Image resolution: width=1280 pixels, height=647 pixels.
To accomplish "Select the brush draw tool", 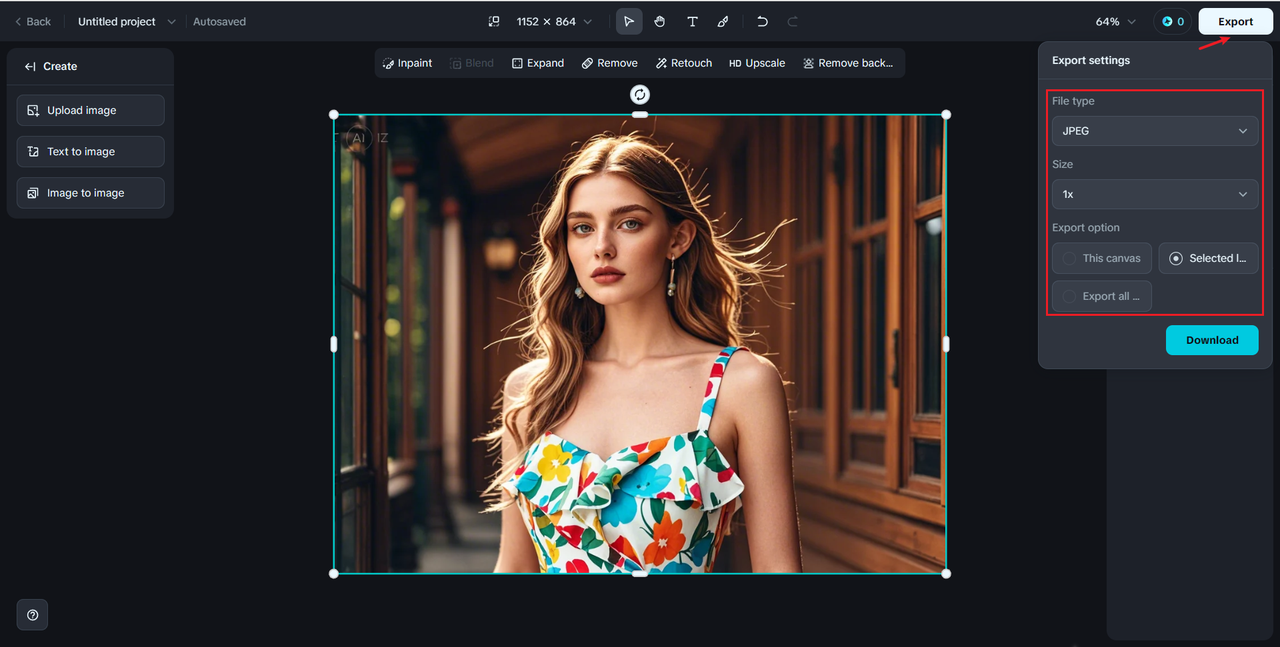I will tap(723, 21).
